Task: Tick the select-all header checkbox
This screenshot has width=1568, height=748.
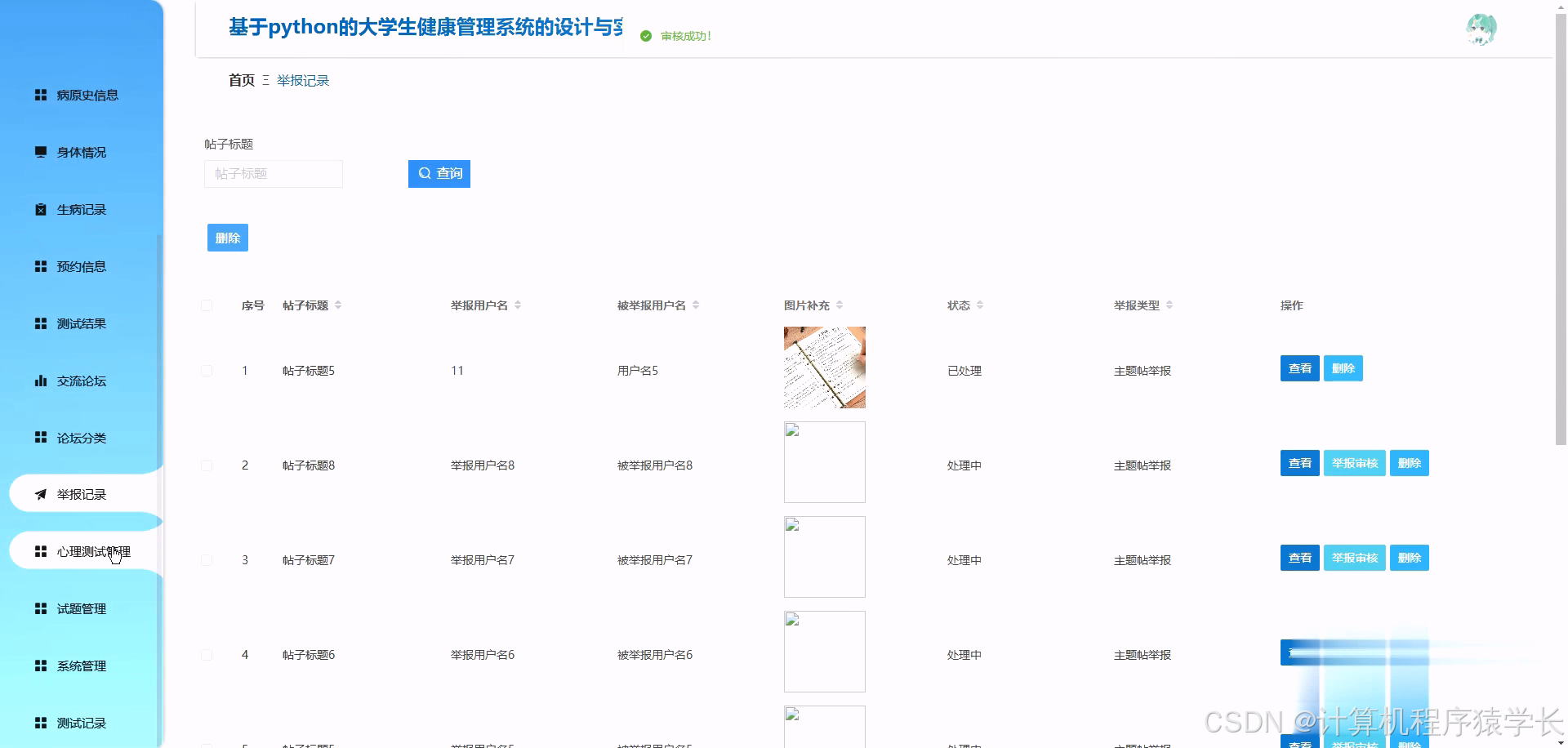Action: coord(207,305)
